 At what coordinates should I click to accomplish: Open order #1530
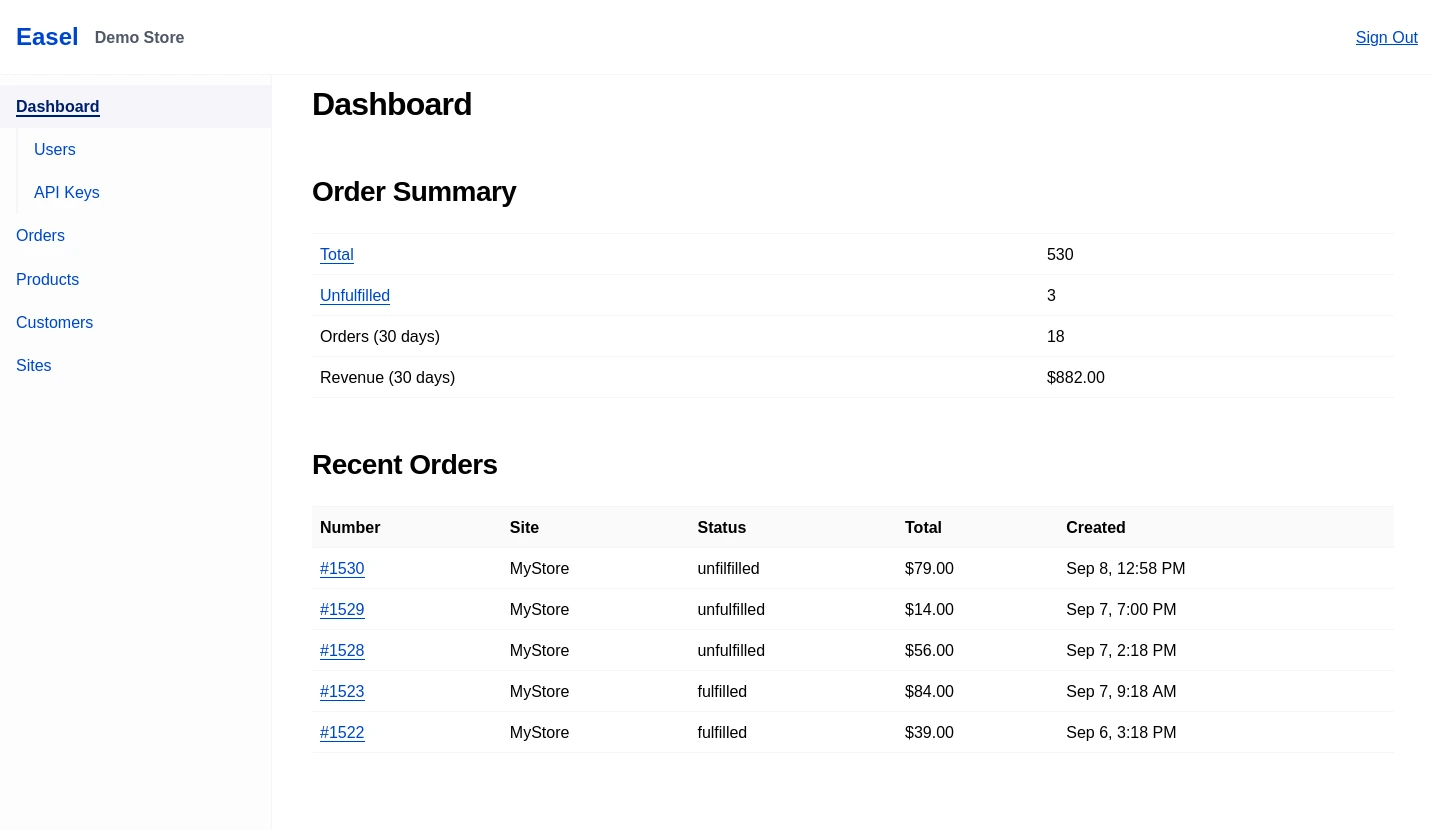342,569
